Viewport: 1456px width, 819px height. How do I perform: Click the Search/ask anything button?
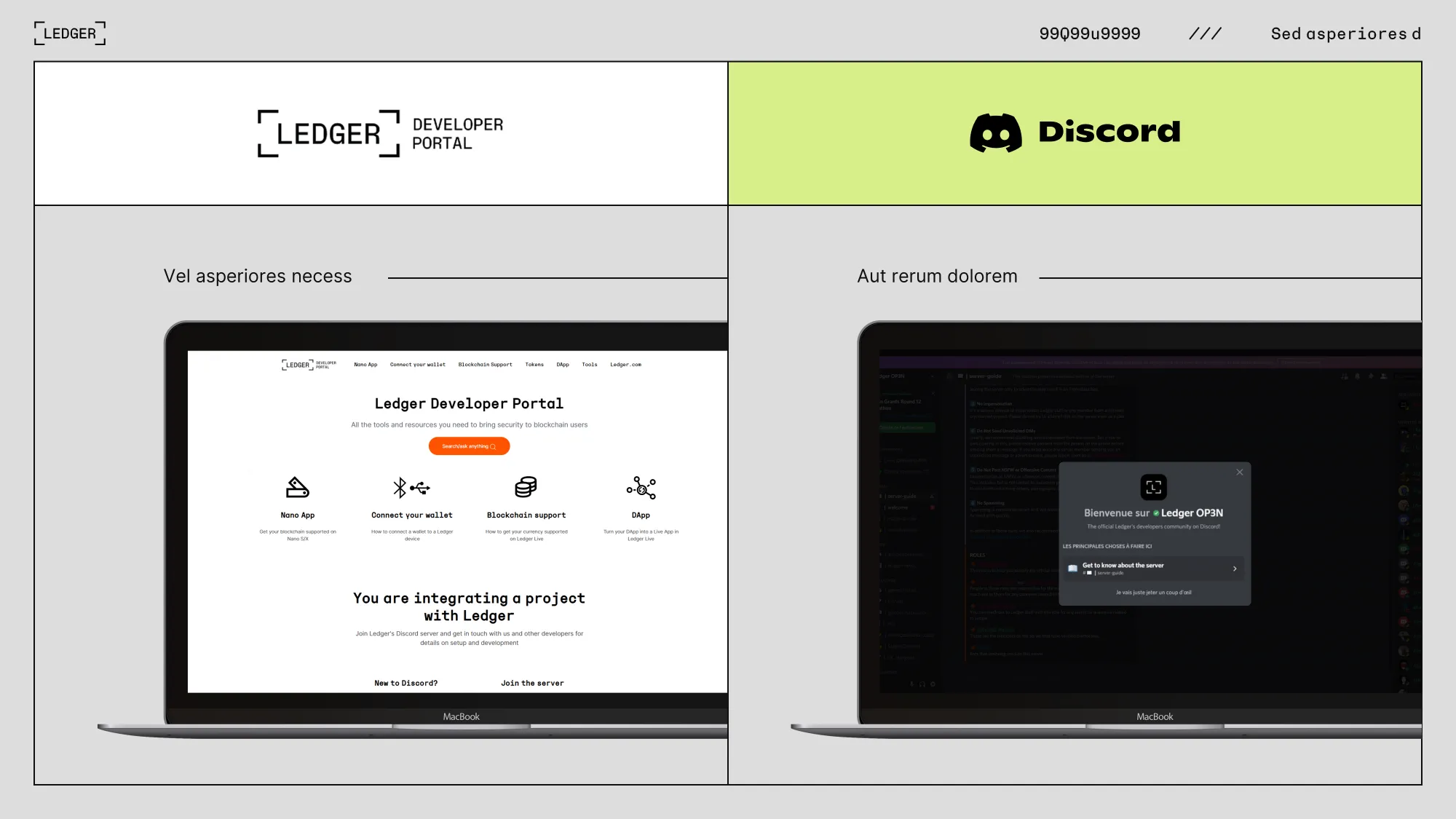(x=468, y=446)
